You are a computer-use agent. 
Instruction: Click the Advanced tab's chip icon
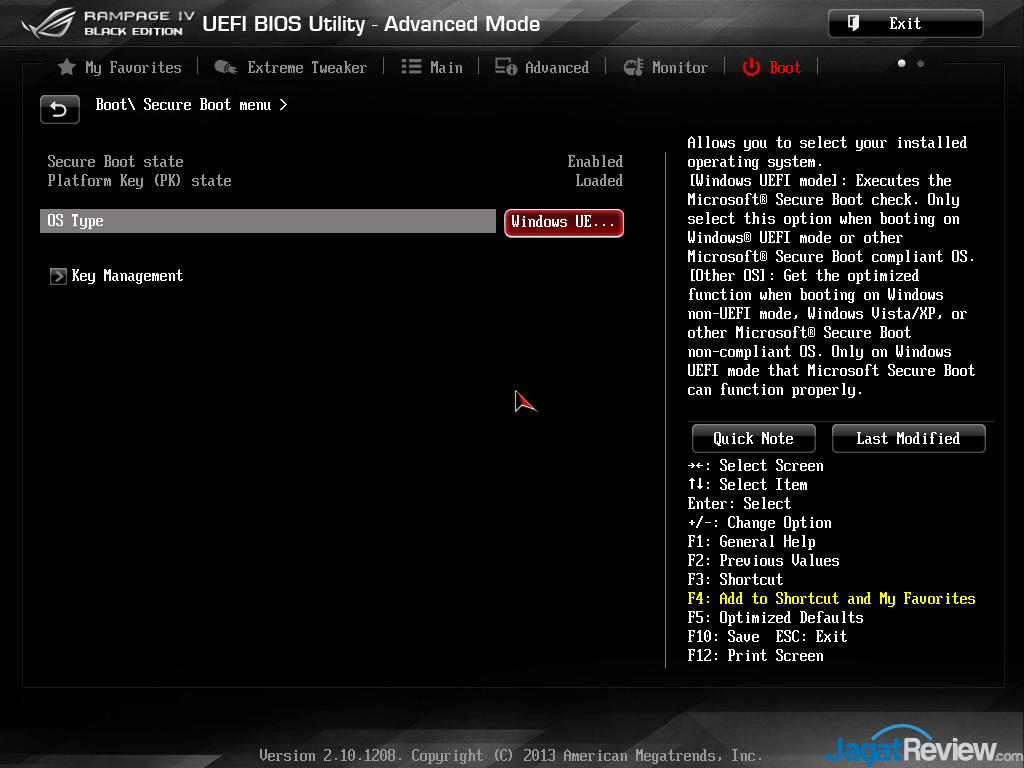click(x=506, y=67)
